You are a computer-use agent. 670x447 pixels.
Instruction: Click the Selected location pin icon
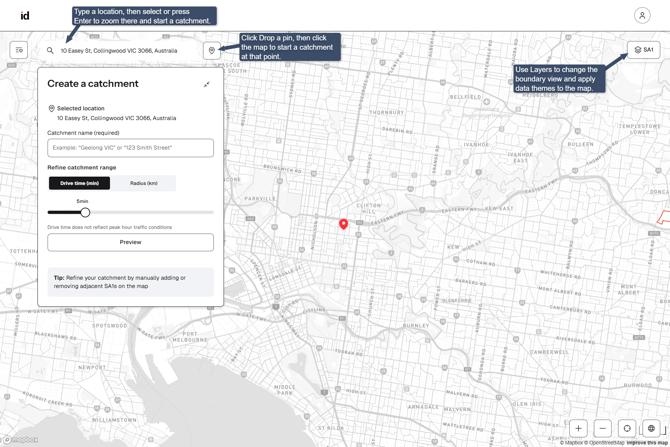[51, 109]
